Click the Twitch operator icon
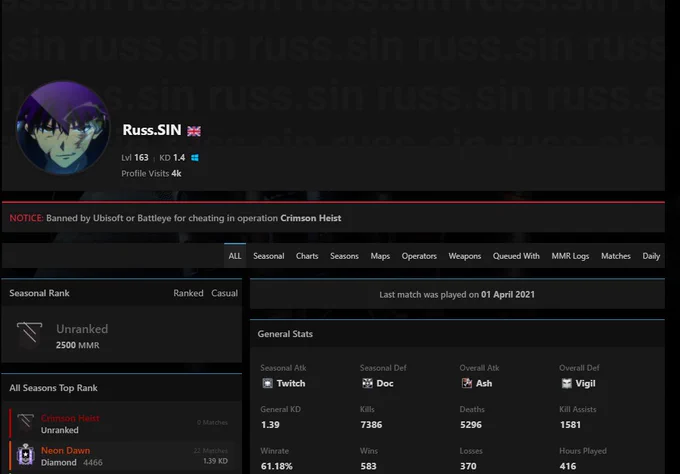 coord(268,383)
